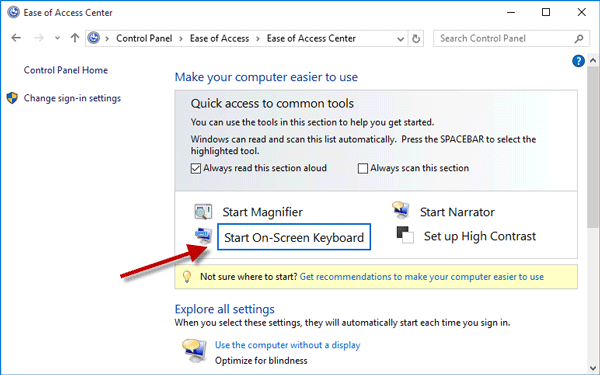Expand the address bar history dropdown
This screenshot has height=375, width=600.
(x=400, y=39)
